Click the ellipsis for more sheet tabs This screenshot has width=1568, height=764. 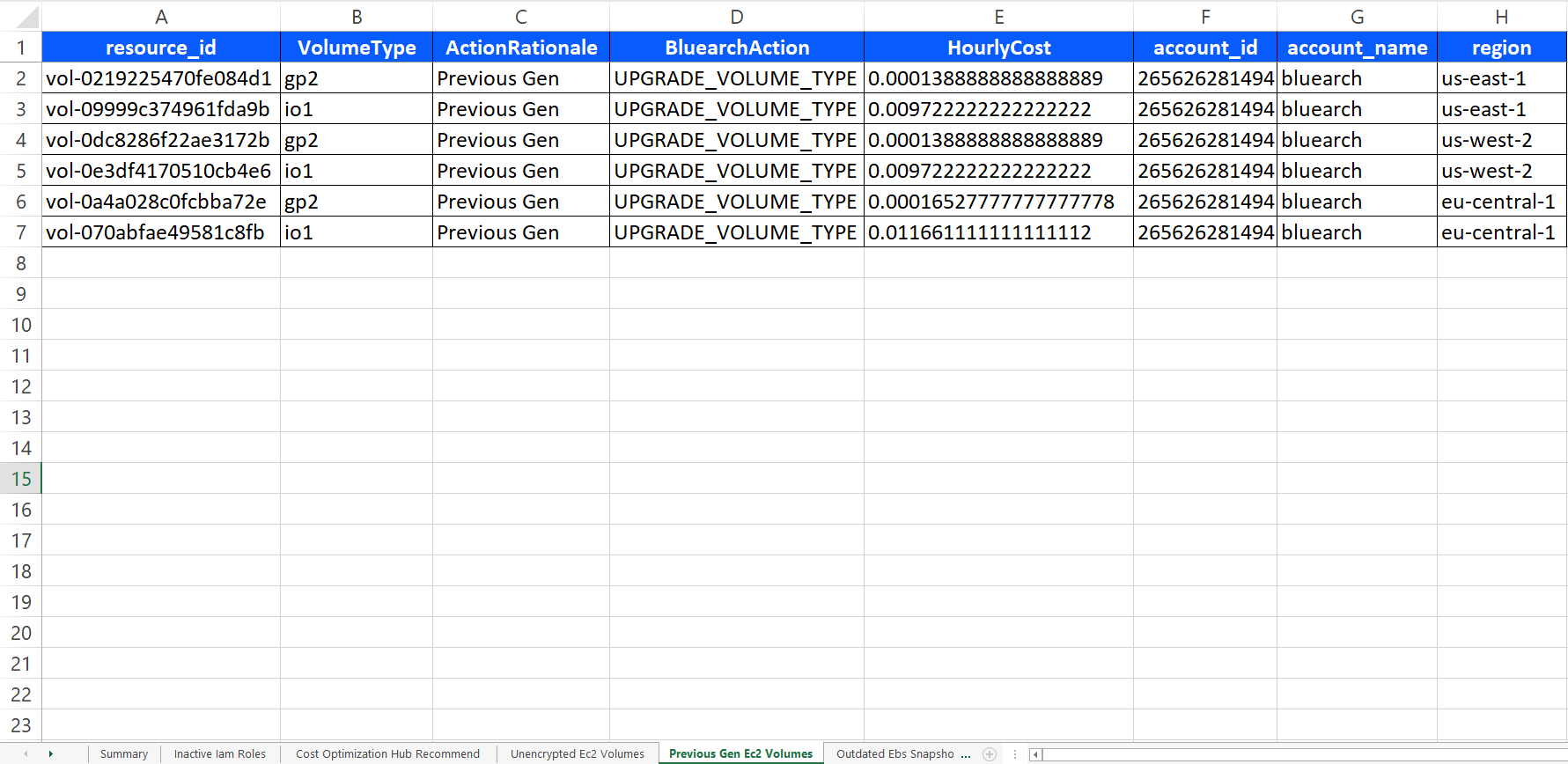(966, 754)
